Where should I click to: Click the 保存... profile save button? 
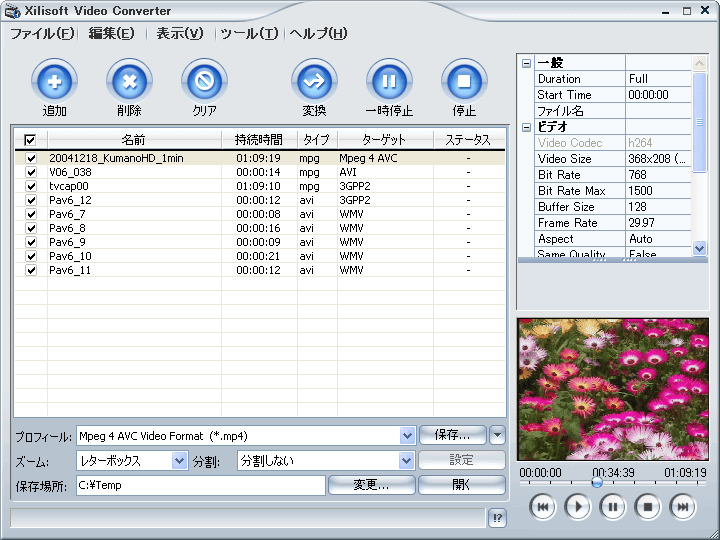452,435
